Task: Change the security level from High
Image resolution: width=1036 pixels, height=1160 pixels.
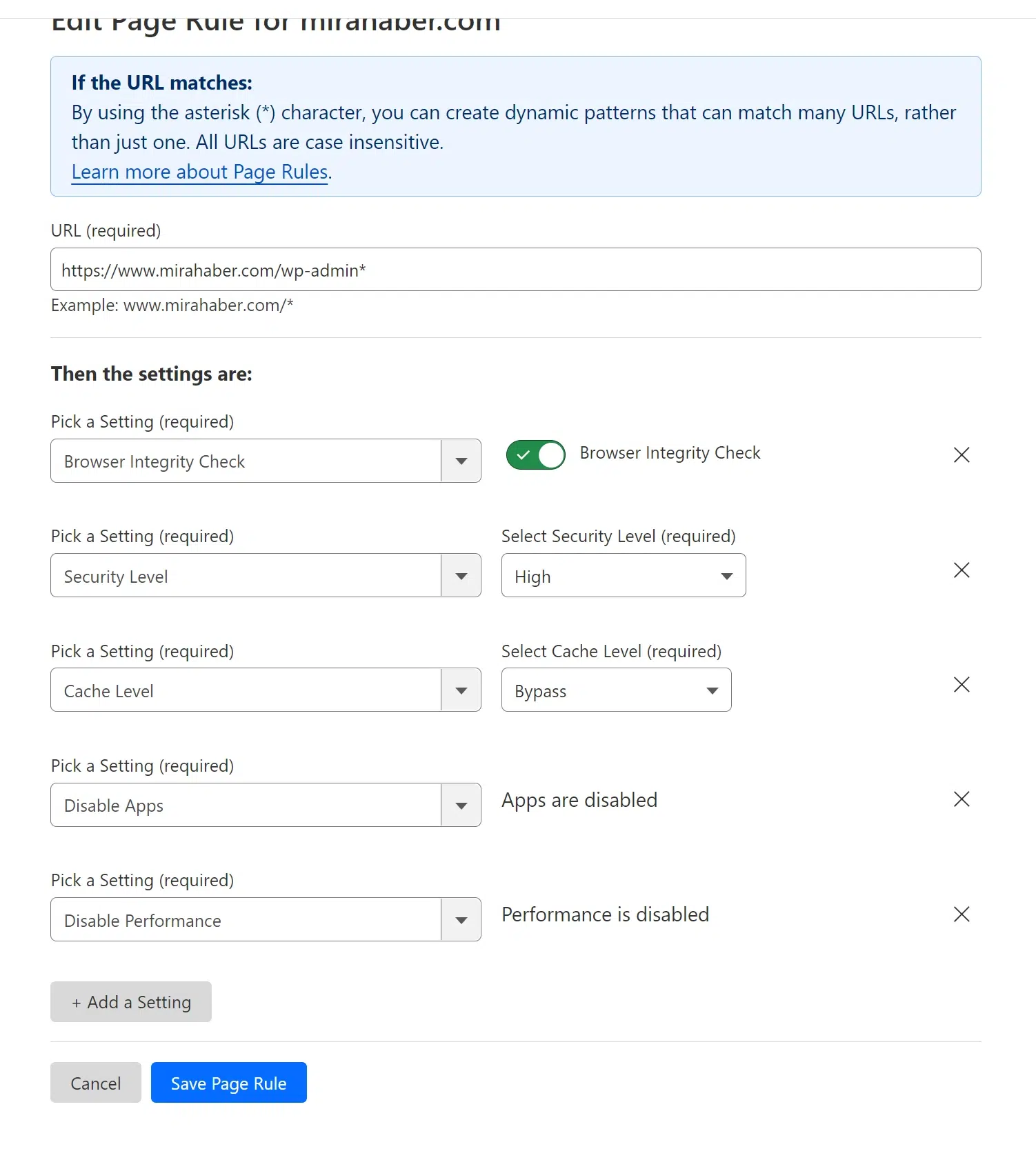Action: pos(624,575)
